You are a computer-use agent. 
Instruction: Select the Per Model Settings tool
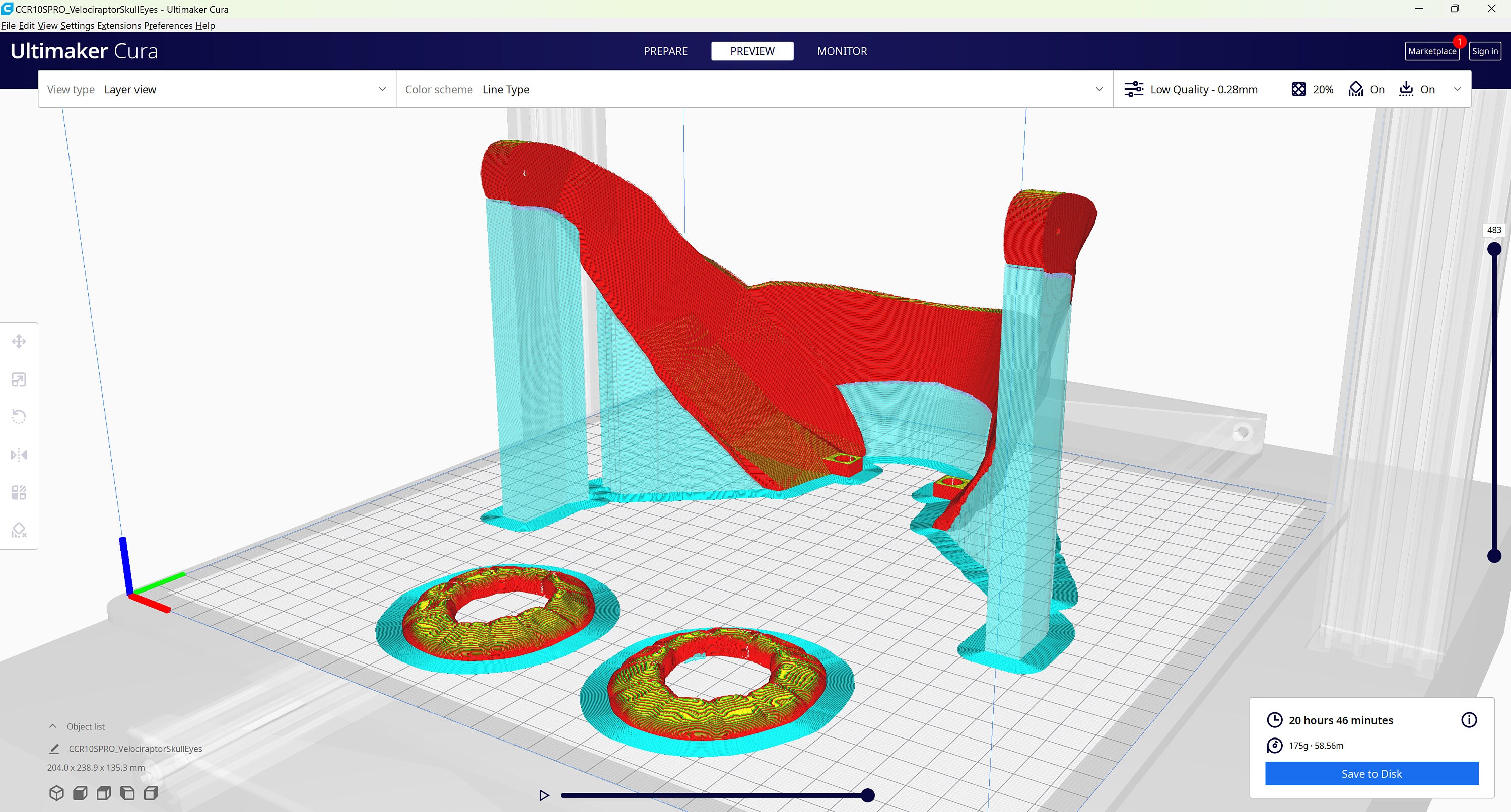point(19,492)
